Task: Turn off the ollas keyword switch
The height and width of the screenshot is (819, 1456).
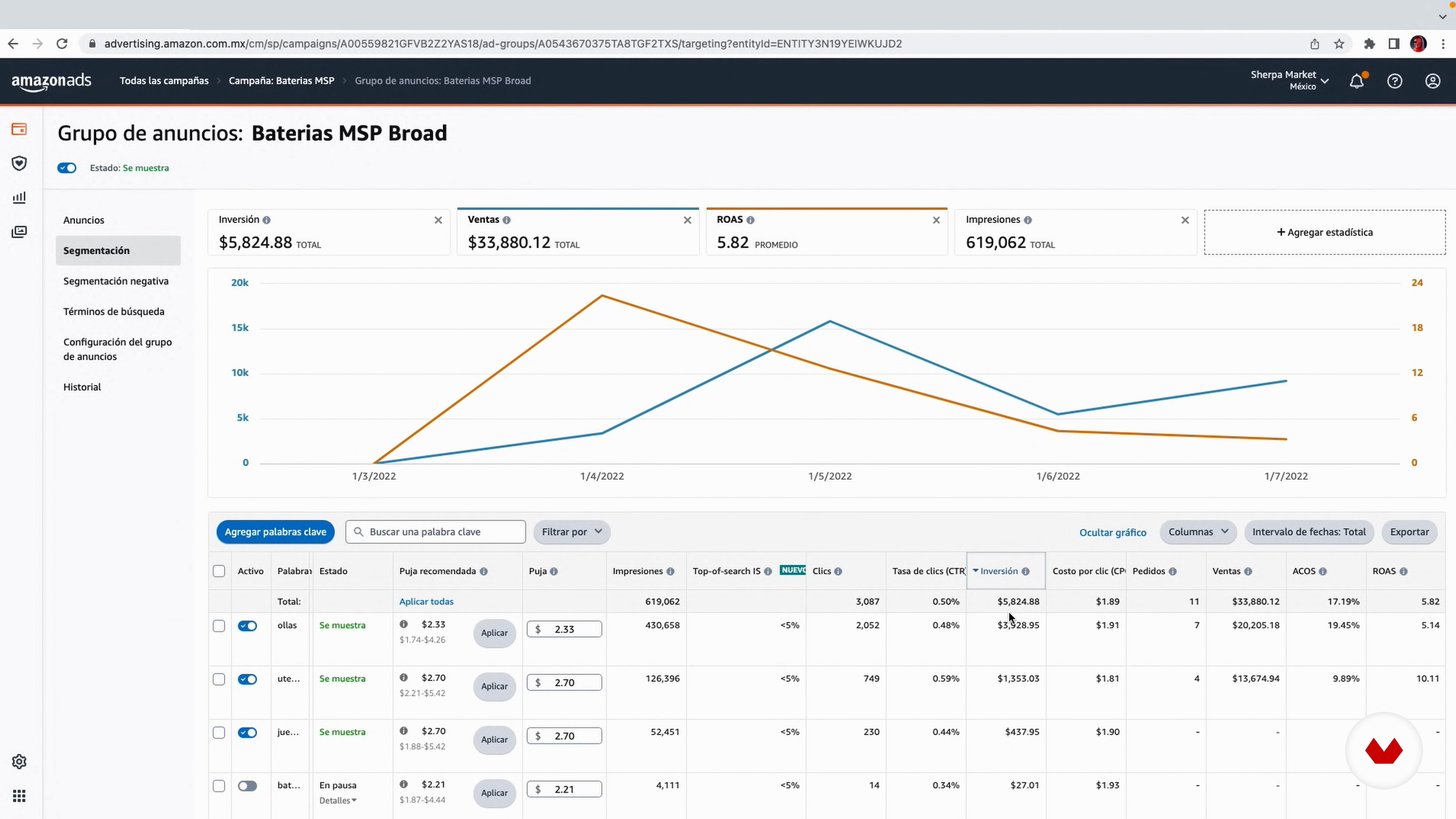Action: 248,626
